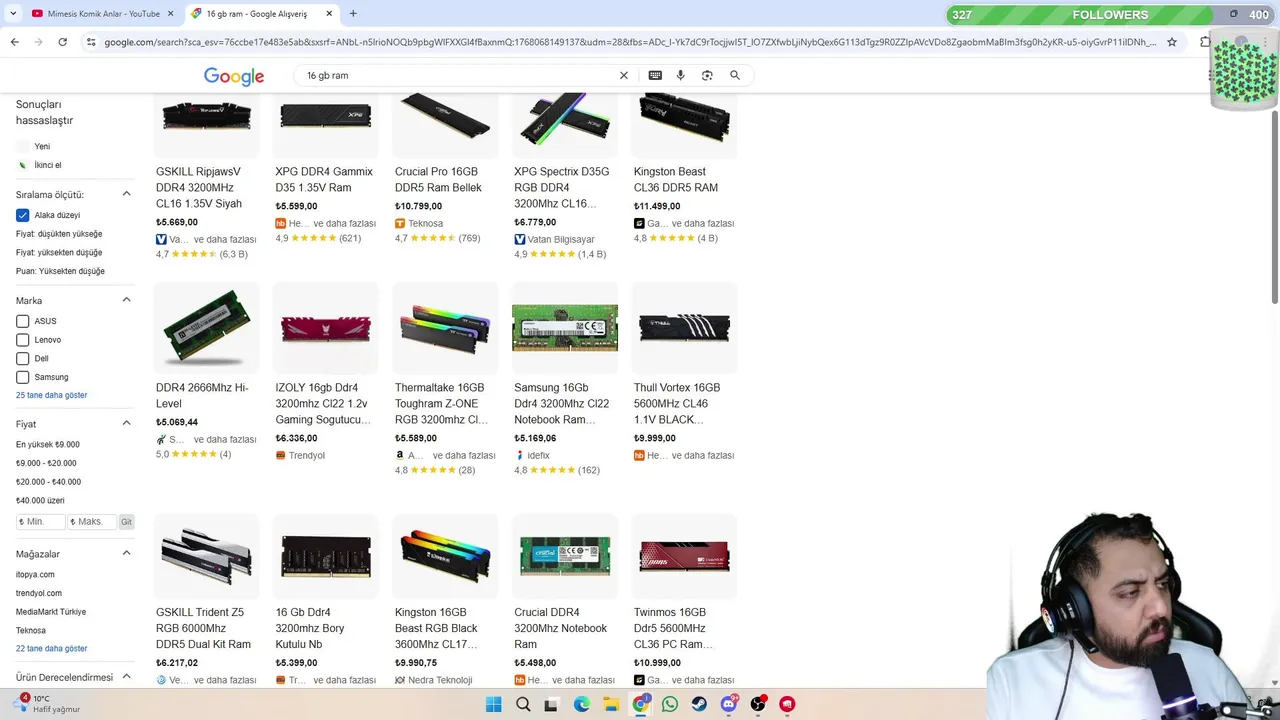Uncheck the Alaka düzeyi sort option
1280x720 pixels.
23,215
